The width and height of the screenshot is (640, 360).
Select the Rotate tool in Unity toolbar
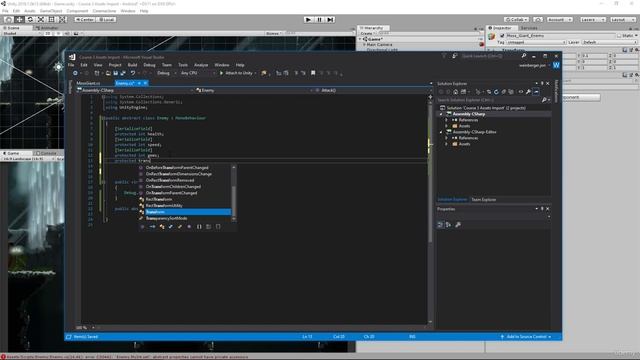tap(30, 19)
